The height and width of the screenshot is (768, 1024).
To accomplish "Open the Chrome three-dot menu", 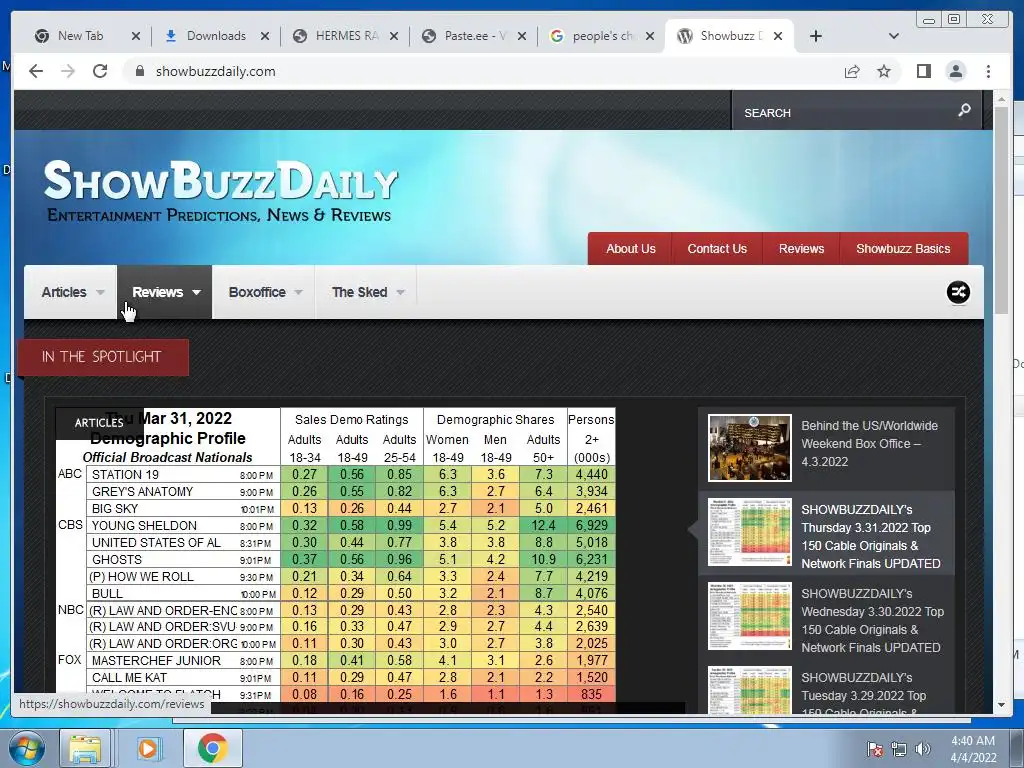I will (989, 71).
